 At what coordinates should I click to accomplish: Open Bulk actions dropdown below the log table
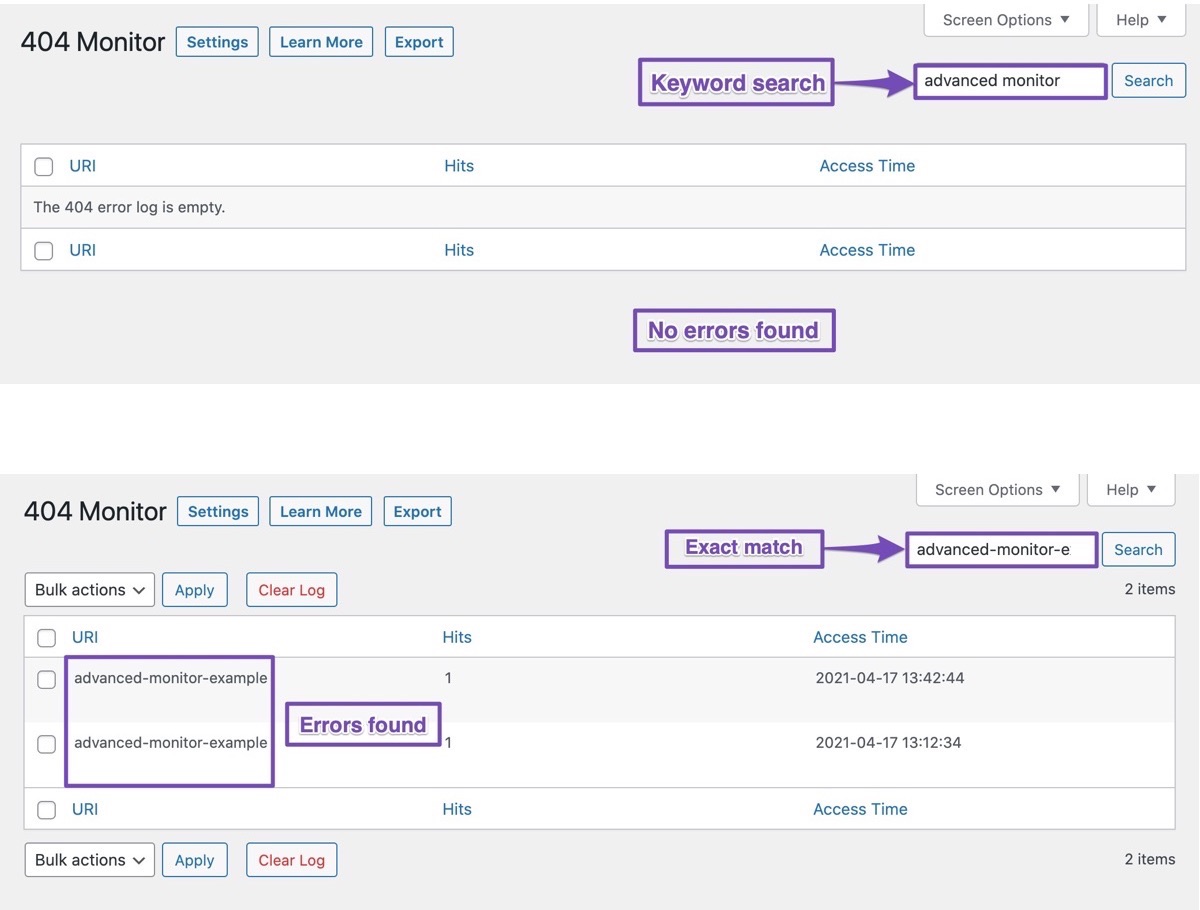click(90, 860)
